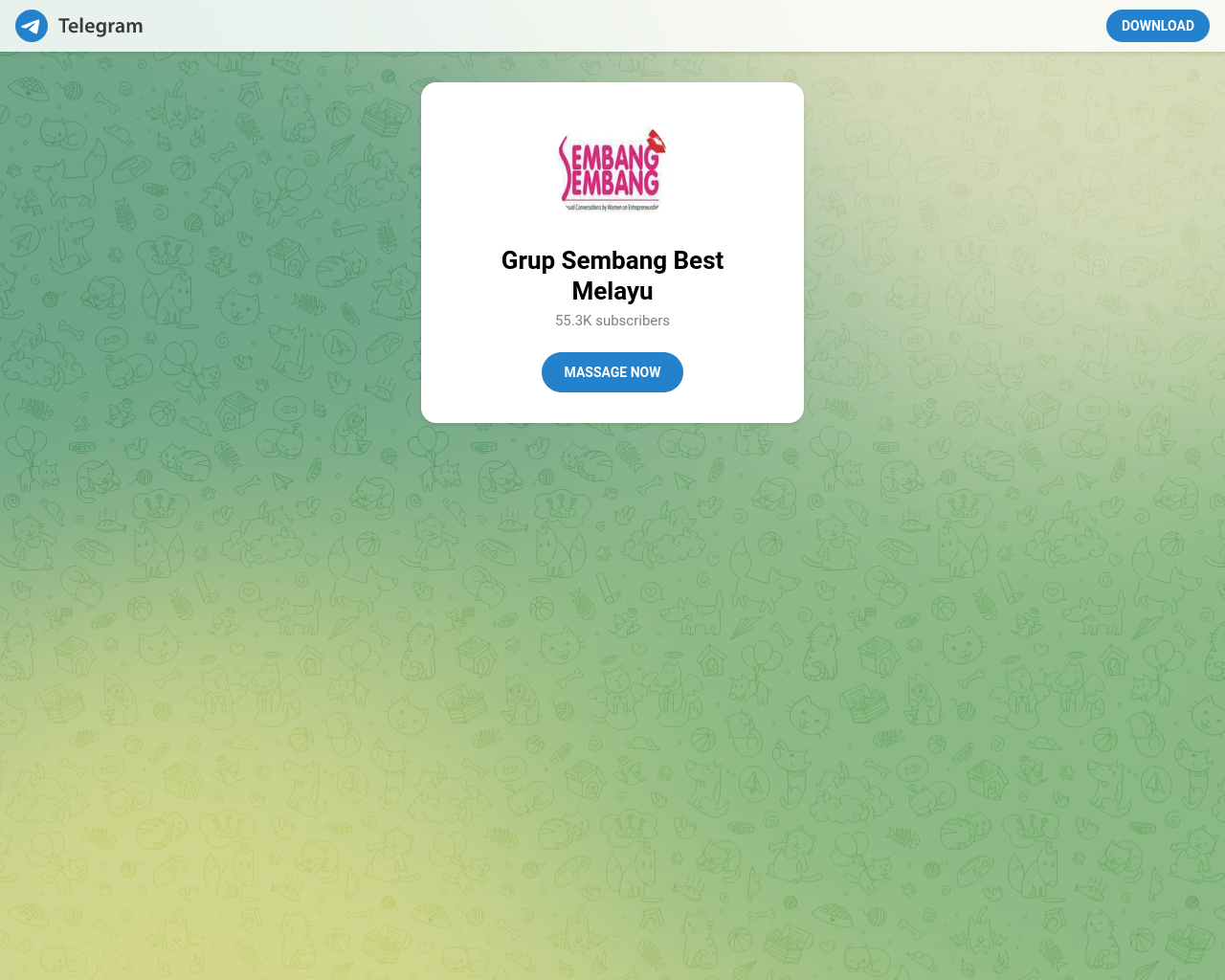
Task: Open the Telegram wordmark link
Action: pyautogui.click(x=100, y=26)
